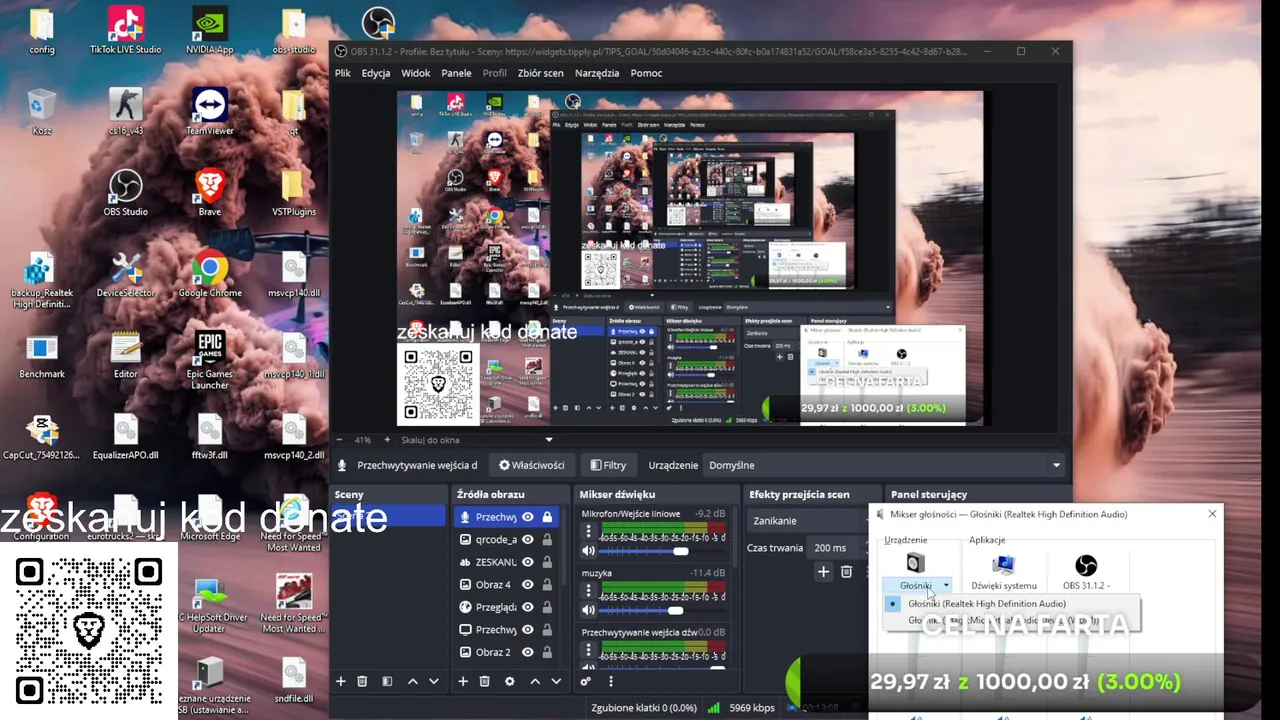Mute the Mikrofon/Wejście liniowe channel
The image size is (1280, 720).
[588, 551]
